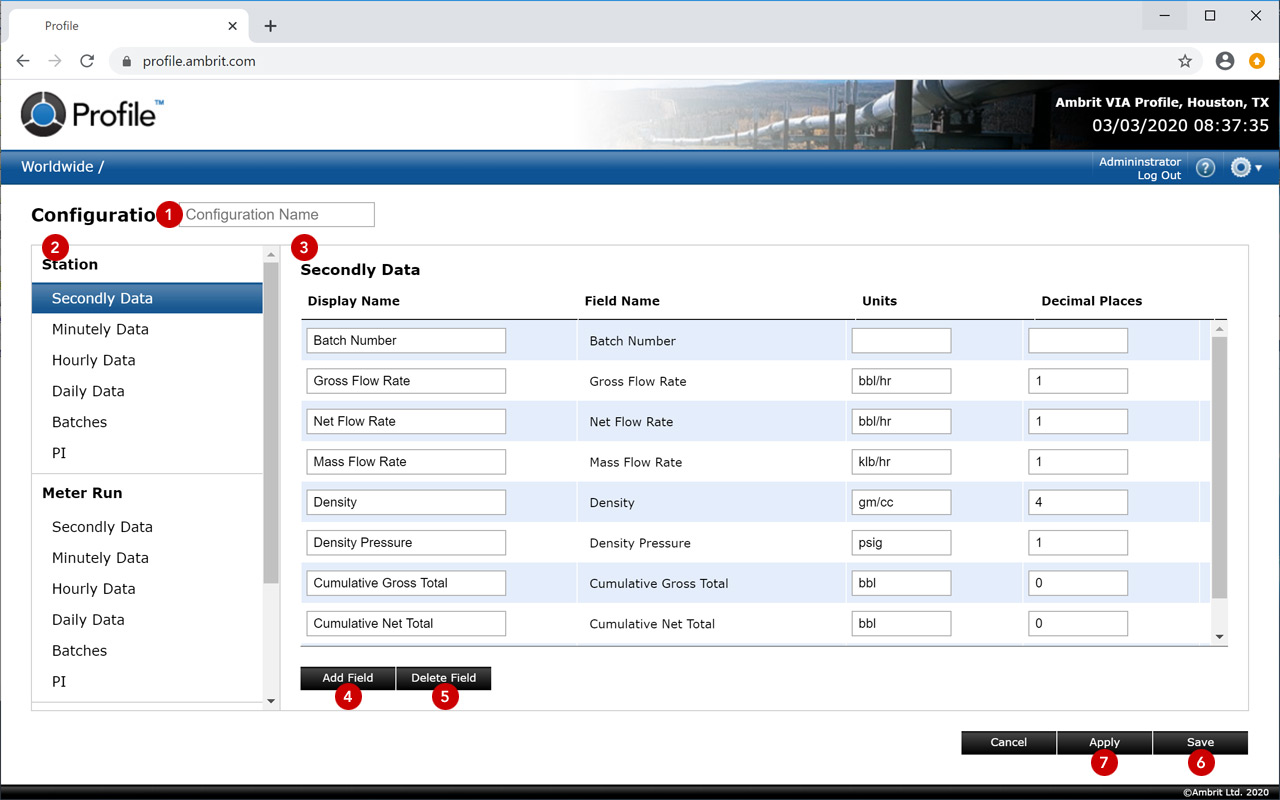Open Hourly Data under Station
Viewport: 1280px width, 800px height.
(93, 360)
